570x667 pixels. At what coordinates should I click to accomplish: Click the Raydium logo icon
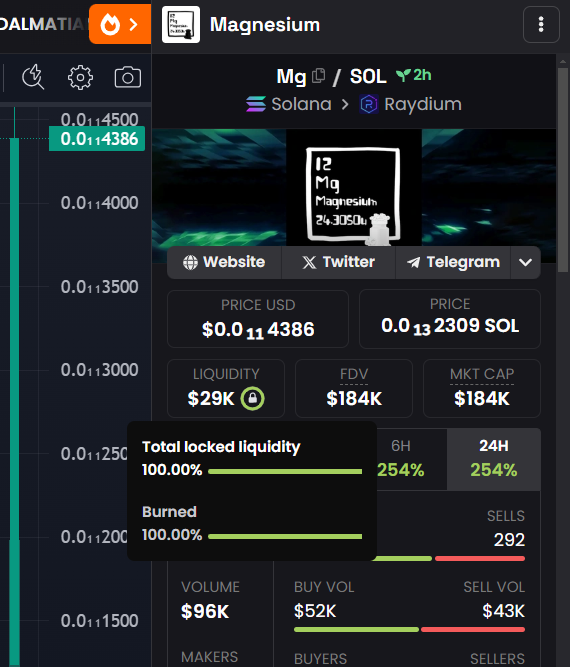(x=368, y=104)
